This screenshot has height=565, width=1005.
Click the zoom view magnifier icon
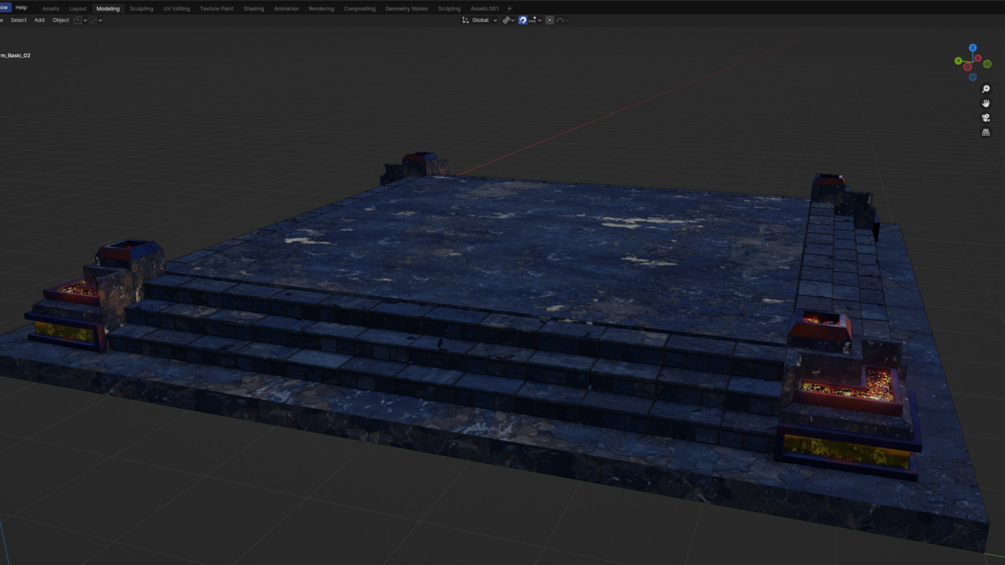(986, 89)
